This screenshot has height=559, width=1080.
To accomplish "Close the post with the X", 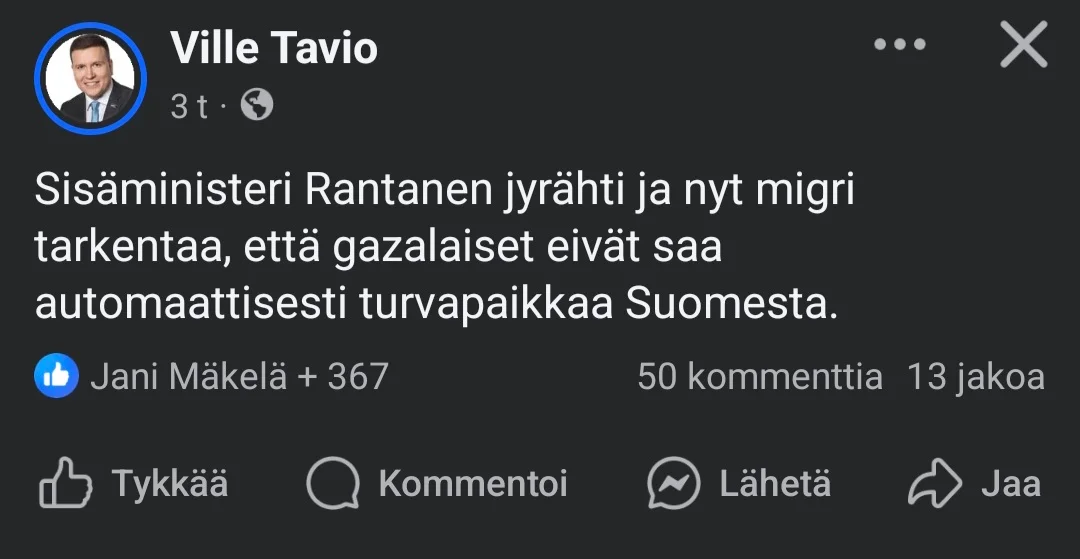I will click(1023, 46).
